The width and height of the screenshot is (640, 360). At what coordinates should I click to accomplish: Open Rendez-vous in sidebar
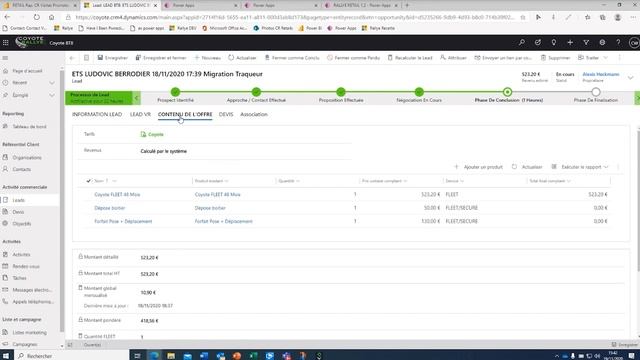(26, 267)
